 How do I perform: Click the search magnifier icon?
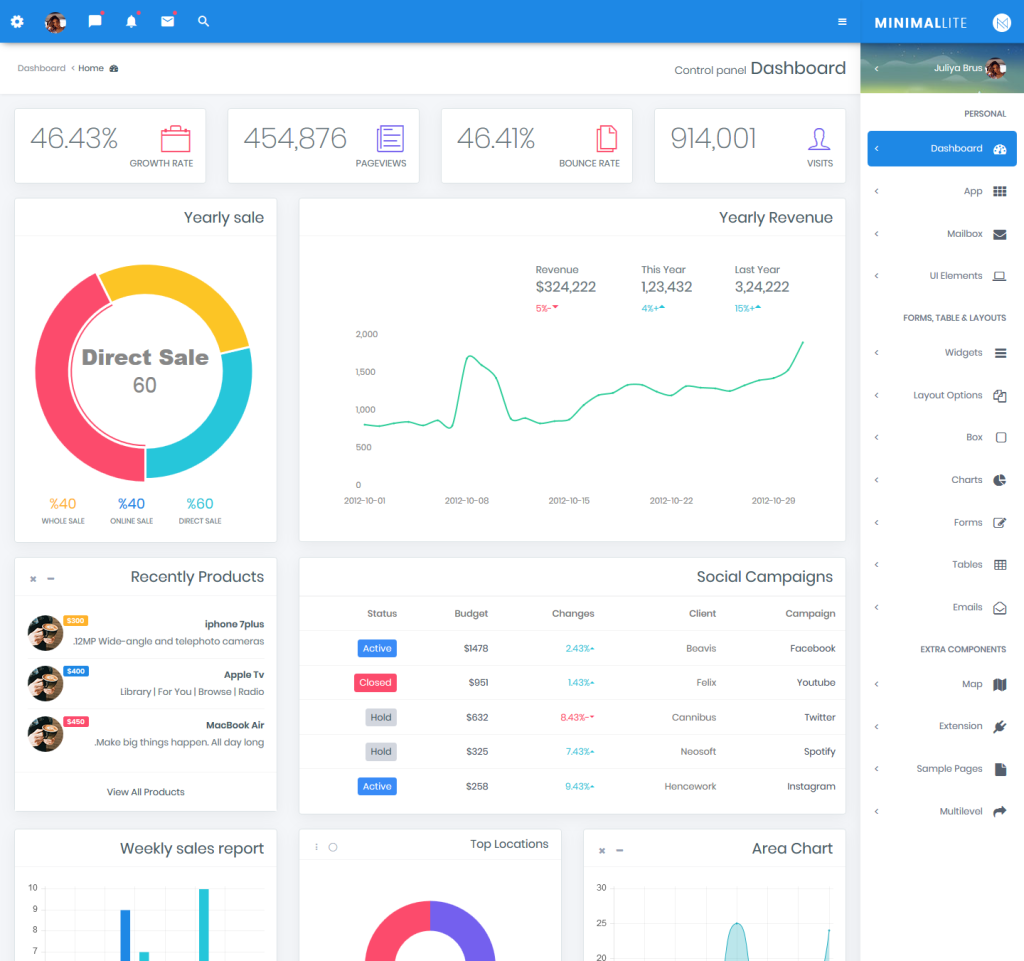pos(204,21)
